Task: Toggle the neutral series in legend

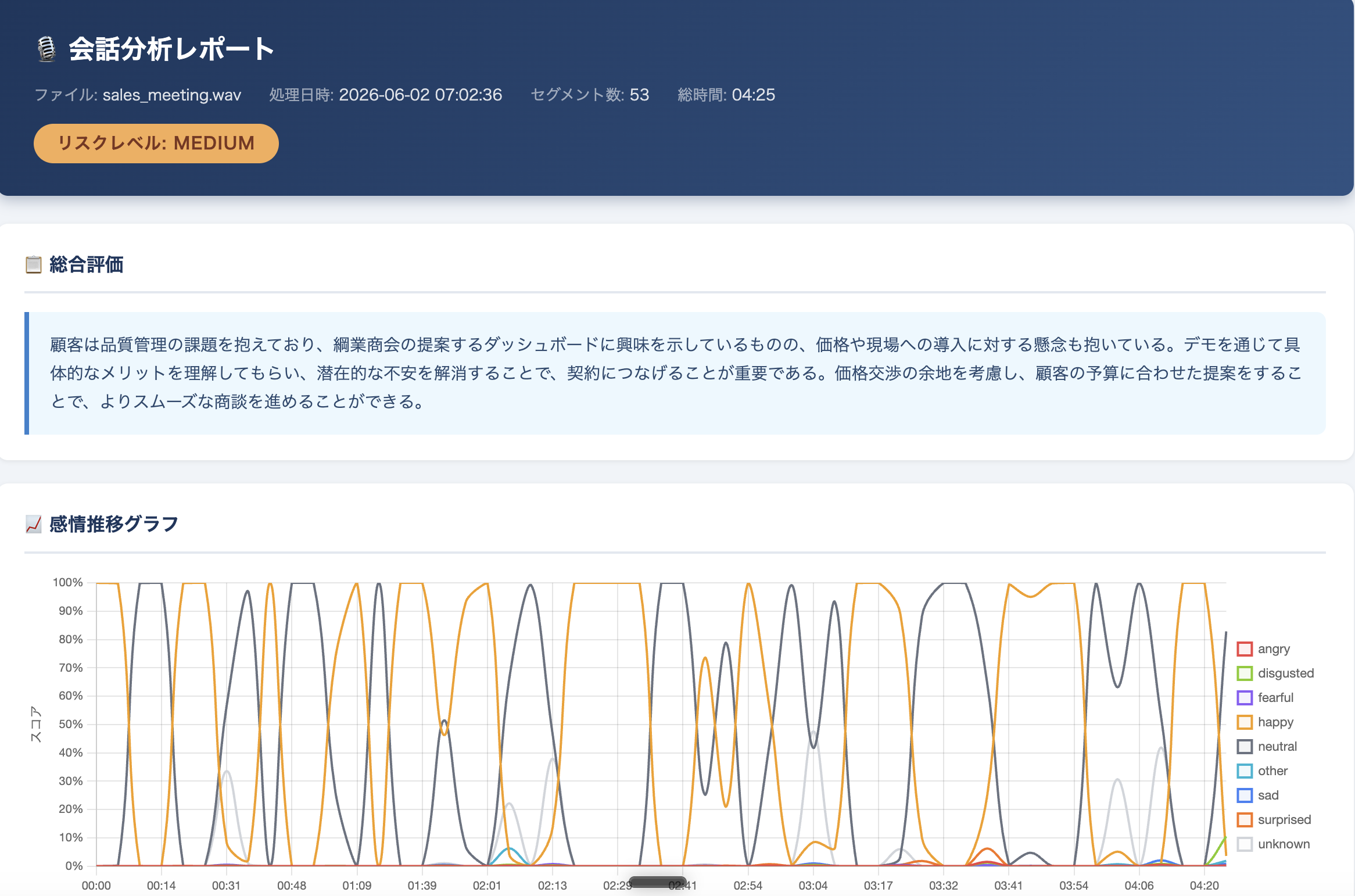Action: tap(1267, 747)
